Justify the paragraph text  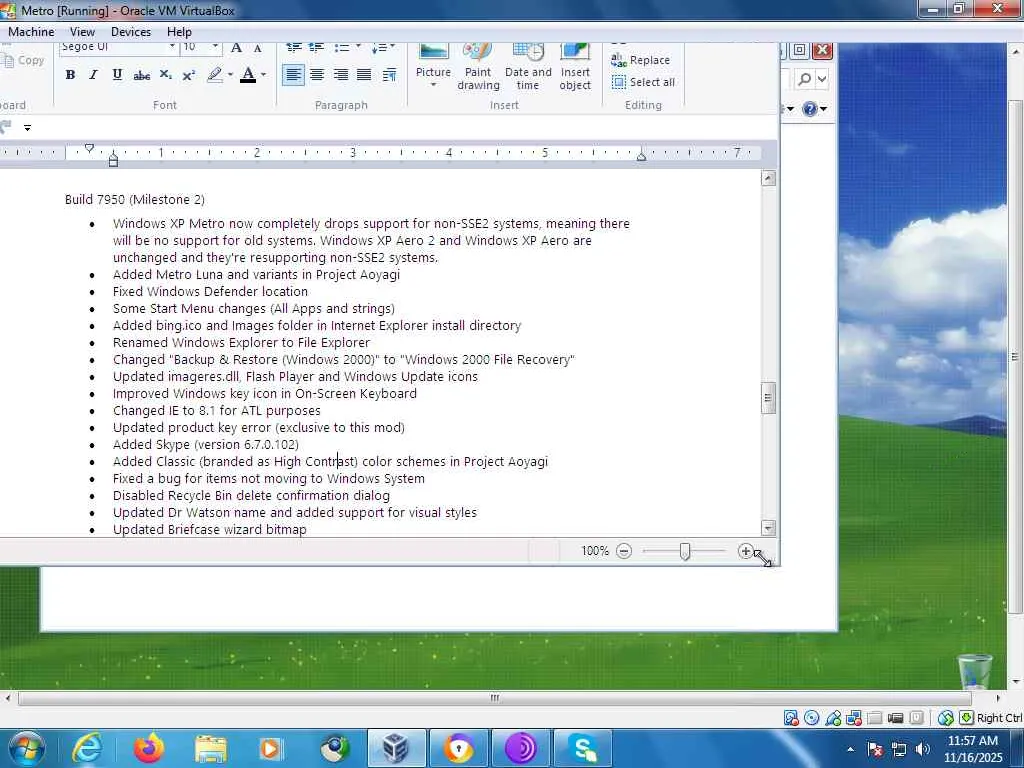tap(364, 75)
